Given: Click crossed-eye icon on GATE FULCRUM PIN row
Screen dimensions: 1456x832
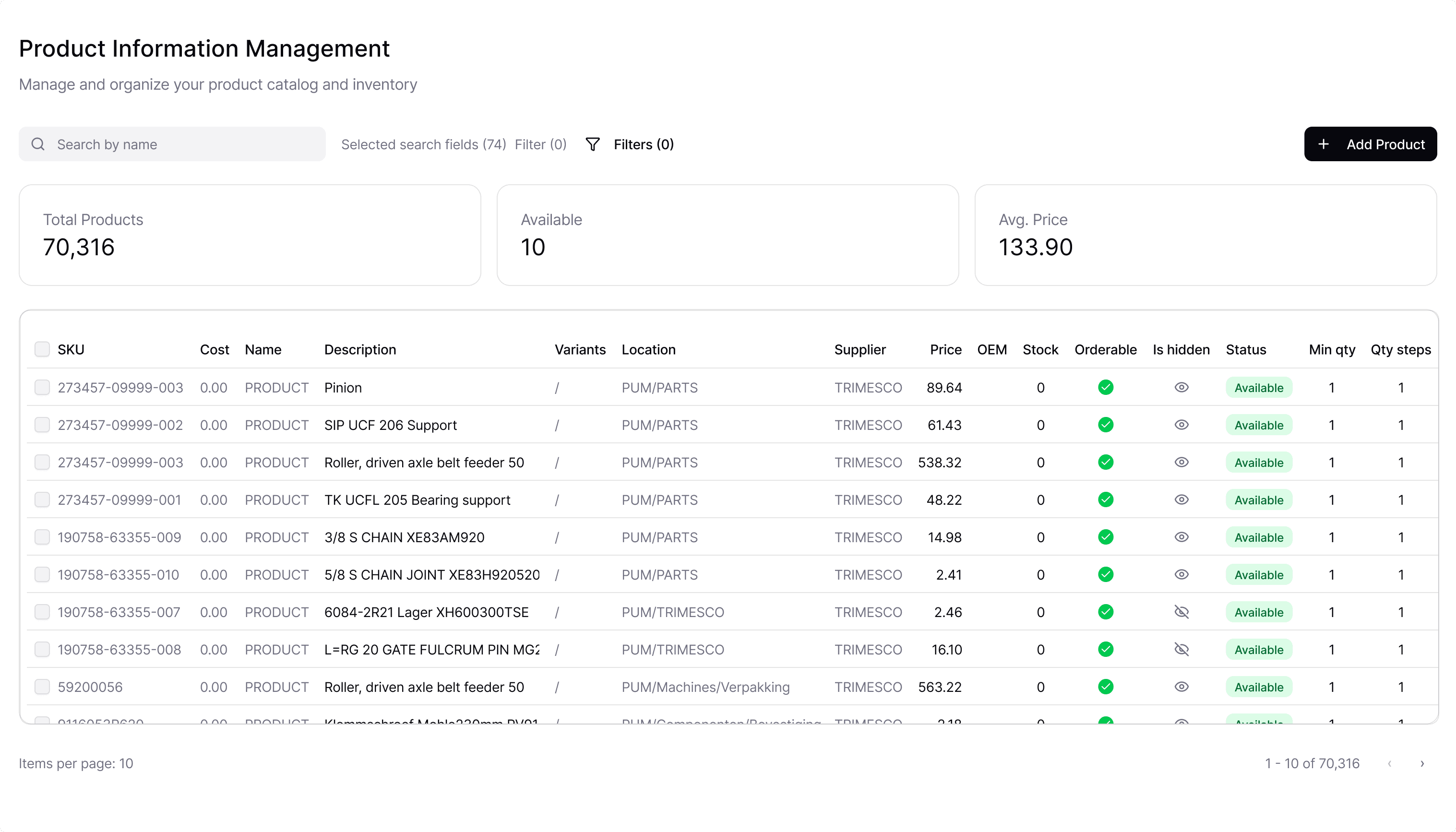Looking at the screenshot, I should coord(1181,649).
